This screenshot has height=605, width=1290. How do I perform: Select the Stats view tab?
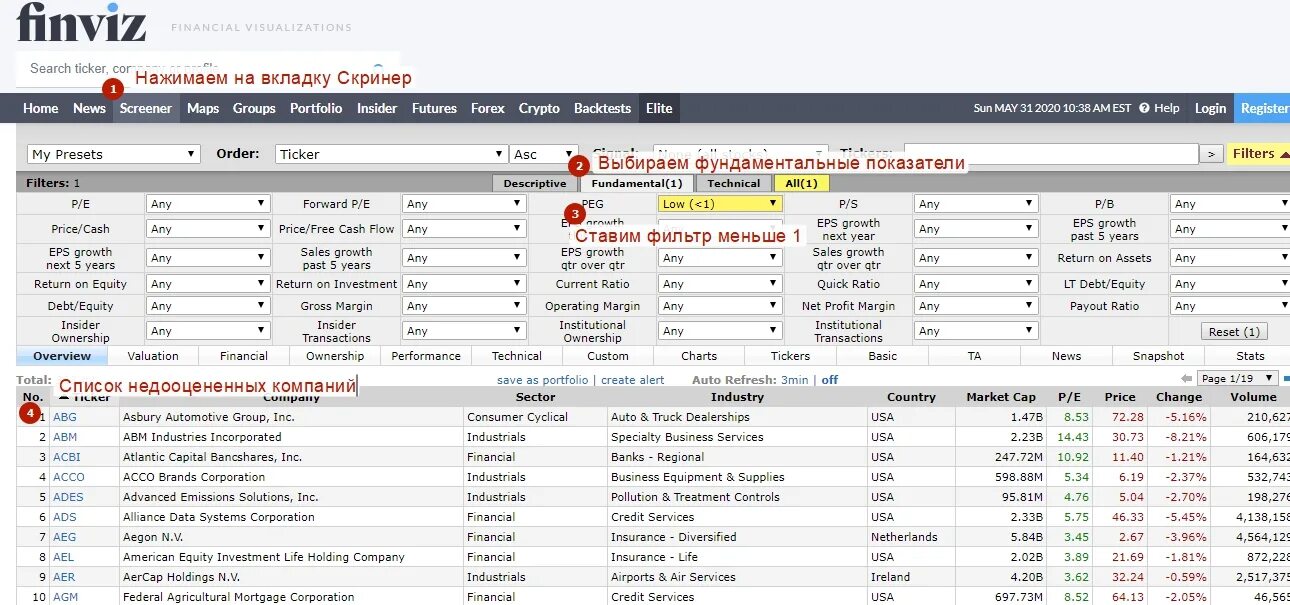1250,356
